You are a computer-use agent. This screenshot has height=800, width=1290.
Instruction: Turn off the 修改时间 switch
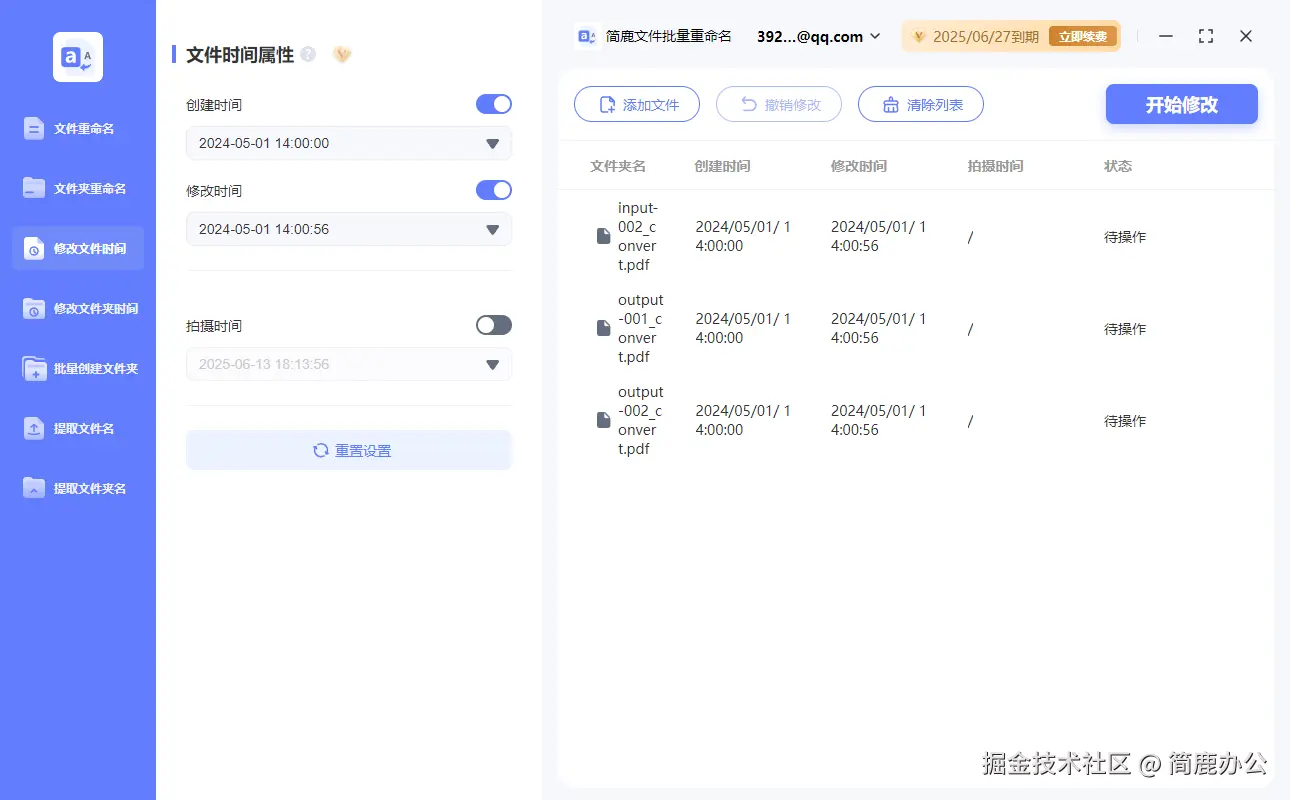(x=493, y=190)
